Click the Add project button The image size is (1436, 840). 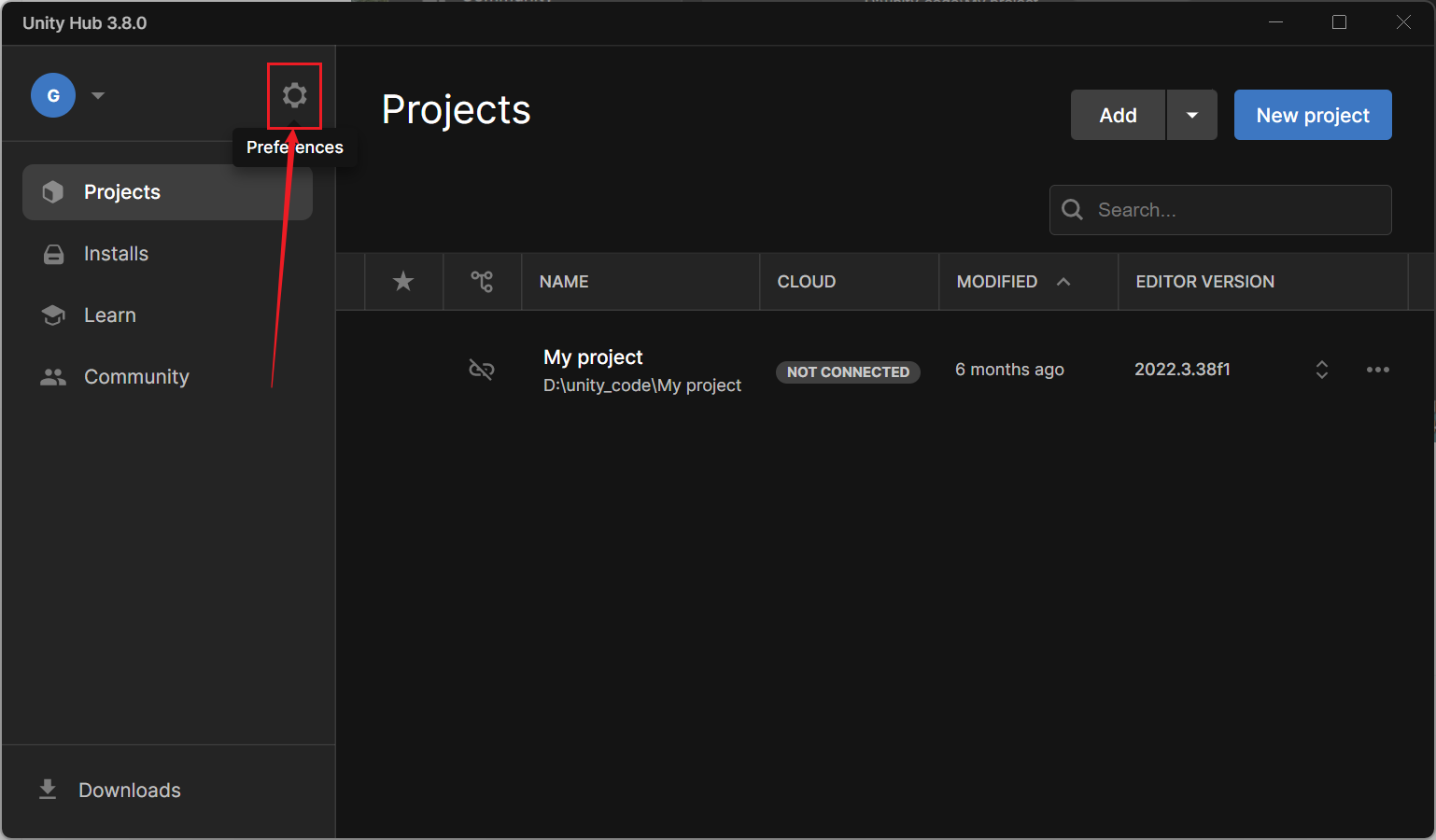(x=1118, y=115)
